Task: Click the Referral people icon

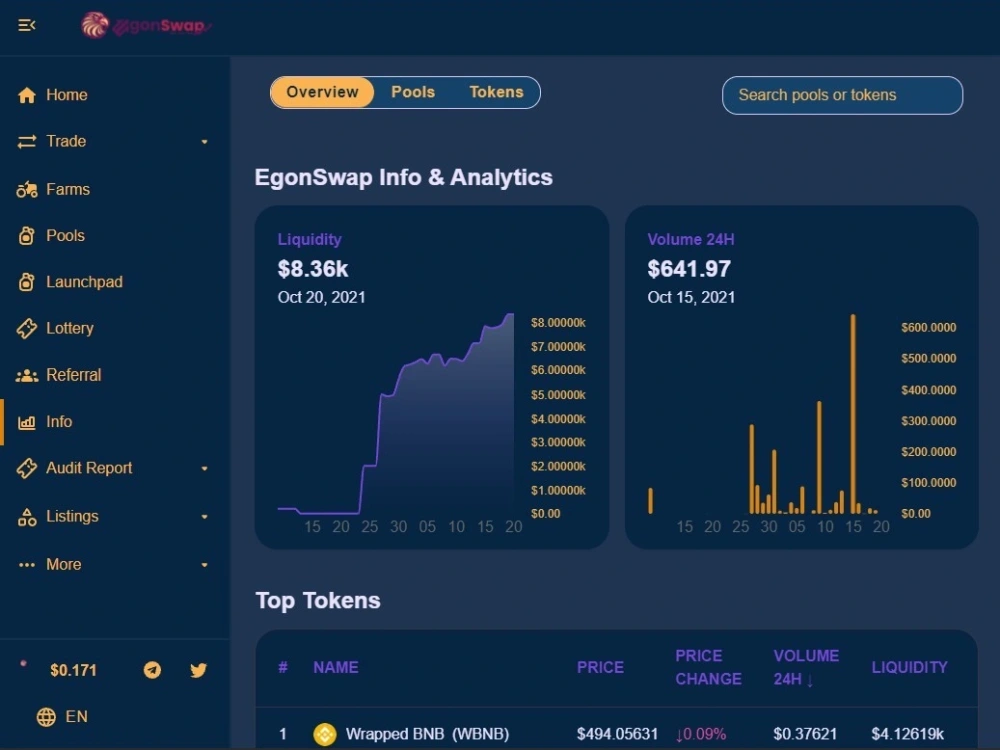Action: 26,375
